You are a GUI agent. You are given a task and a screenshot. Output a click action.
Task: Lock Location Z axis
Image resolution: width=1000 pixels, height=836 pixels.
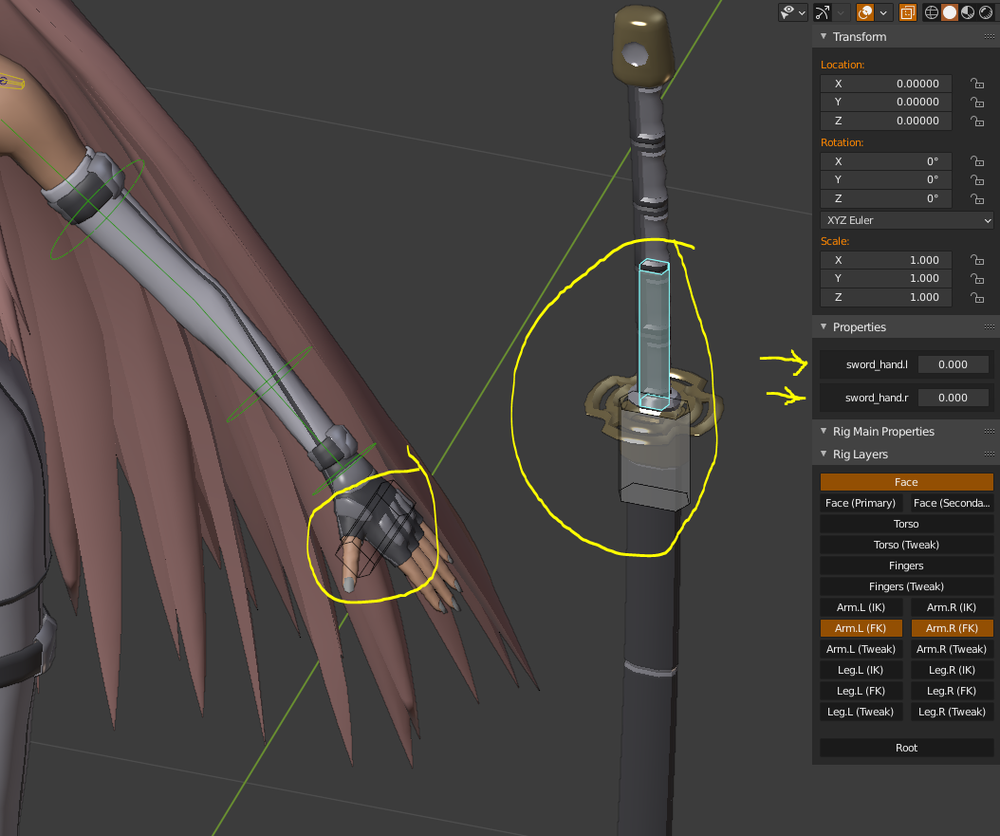[977, 121]
